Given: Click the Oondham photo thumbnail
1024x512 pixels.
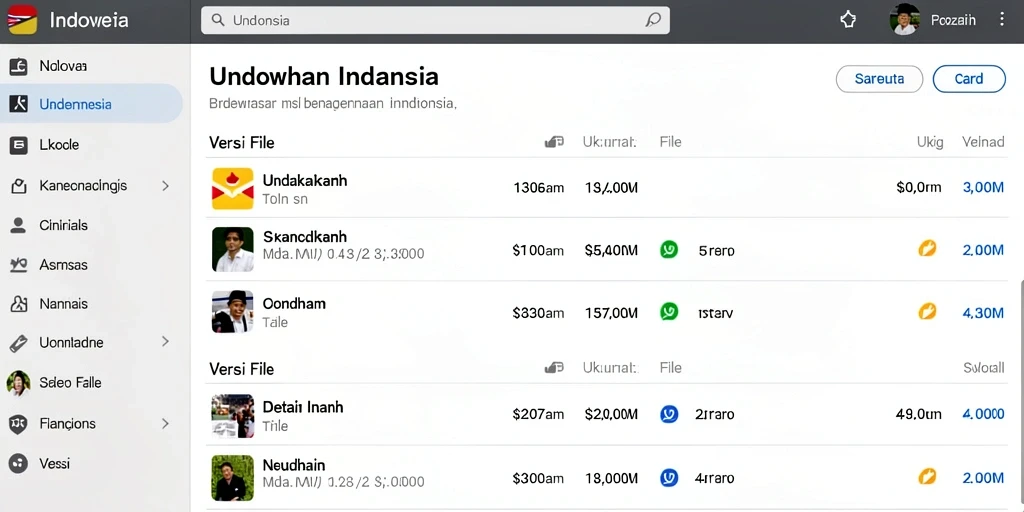Looking at the screenshot, I should [232, 312].
